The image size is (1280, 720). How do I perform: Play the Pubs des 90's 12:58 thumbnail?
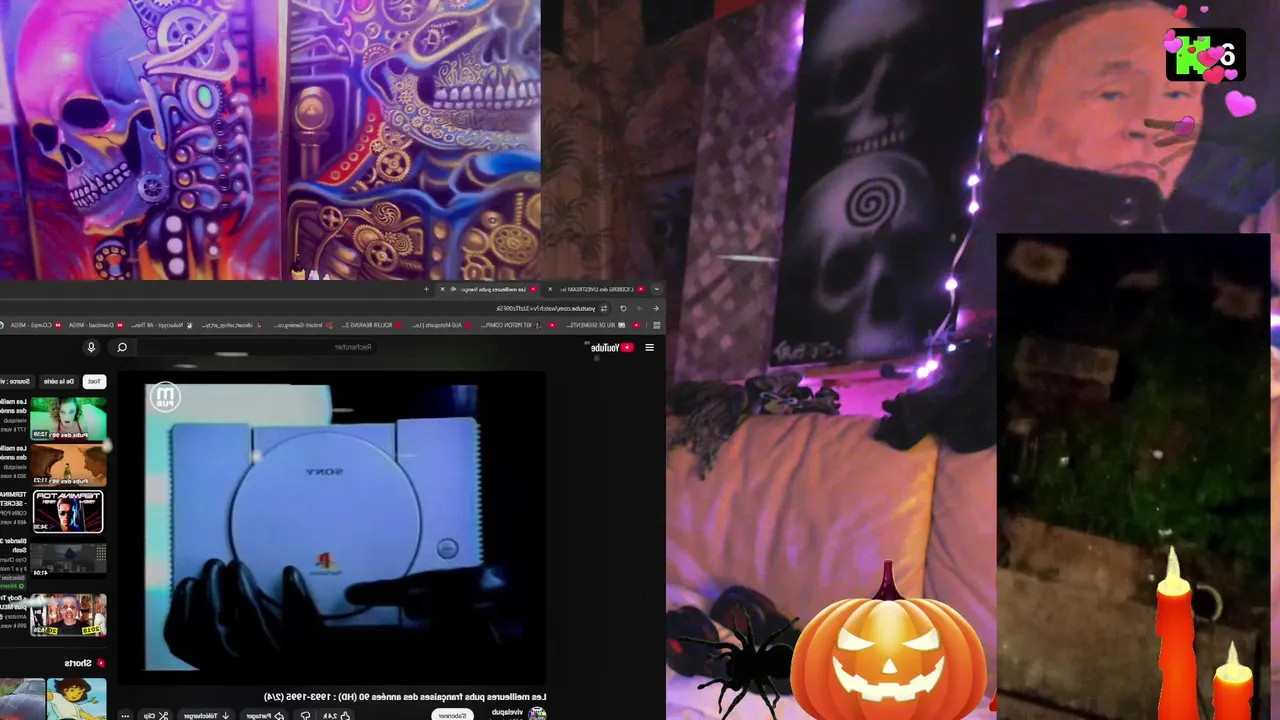point(68,419)
